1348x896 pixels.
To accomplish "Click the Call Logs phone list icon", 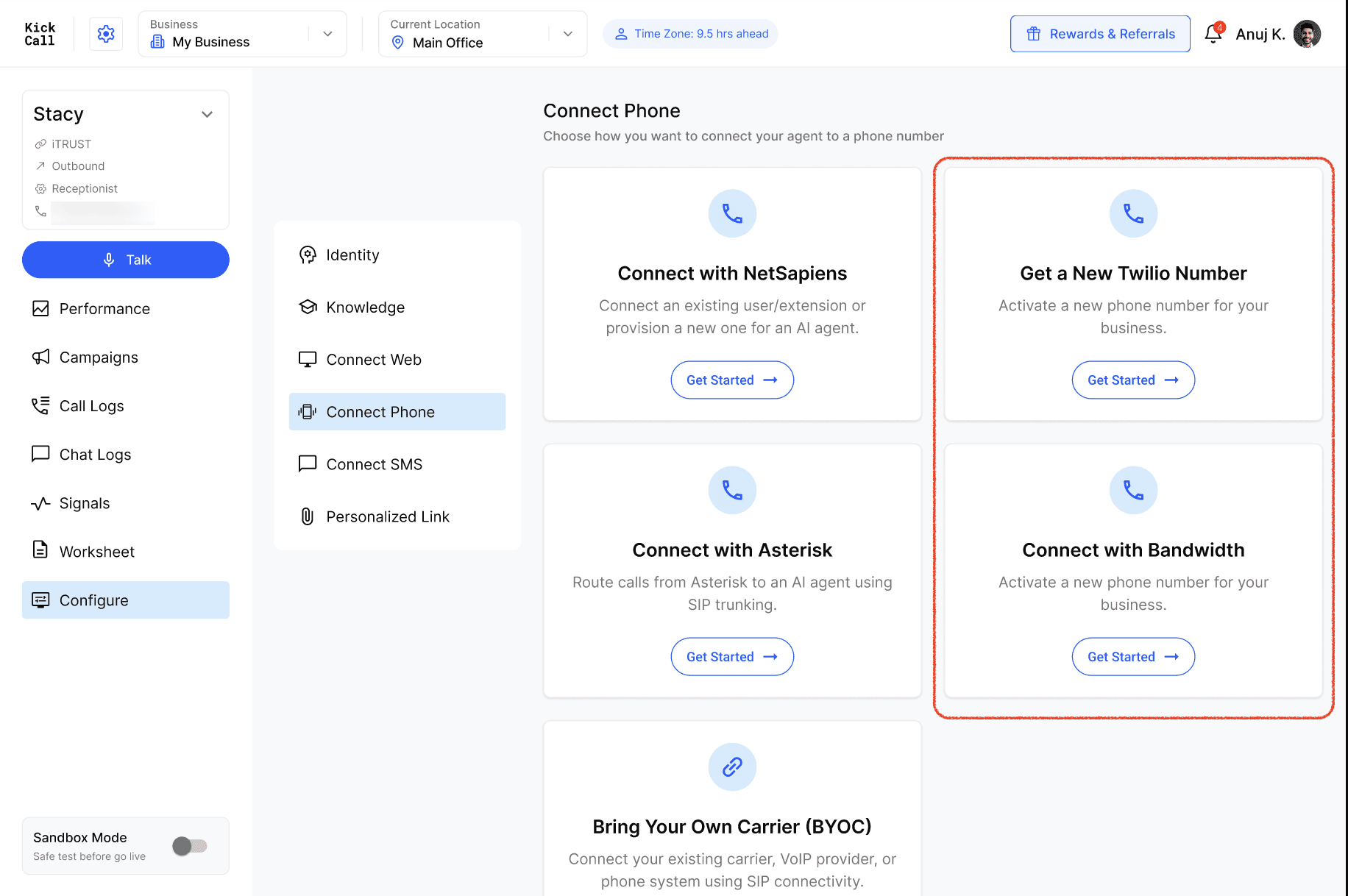I will click(40, 405).
